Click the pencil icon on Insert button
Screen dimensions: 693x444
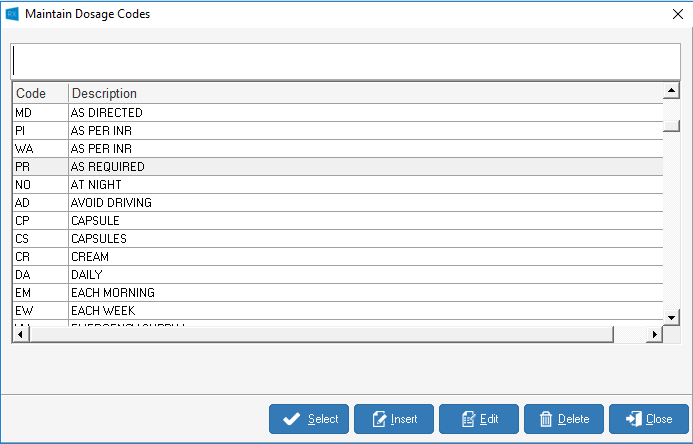[x=378, y=419]
